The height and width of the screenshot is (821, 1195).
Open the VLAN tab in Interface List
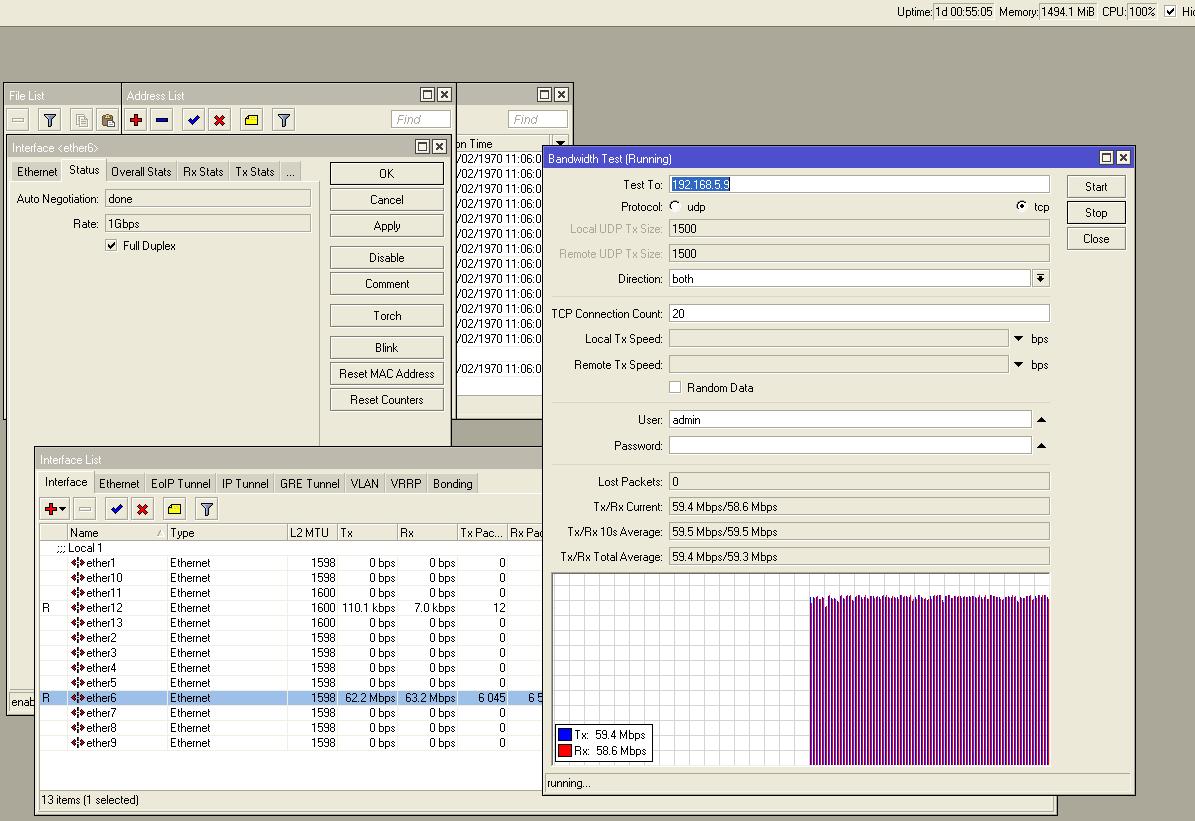click(x=364, y=483)
